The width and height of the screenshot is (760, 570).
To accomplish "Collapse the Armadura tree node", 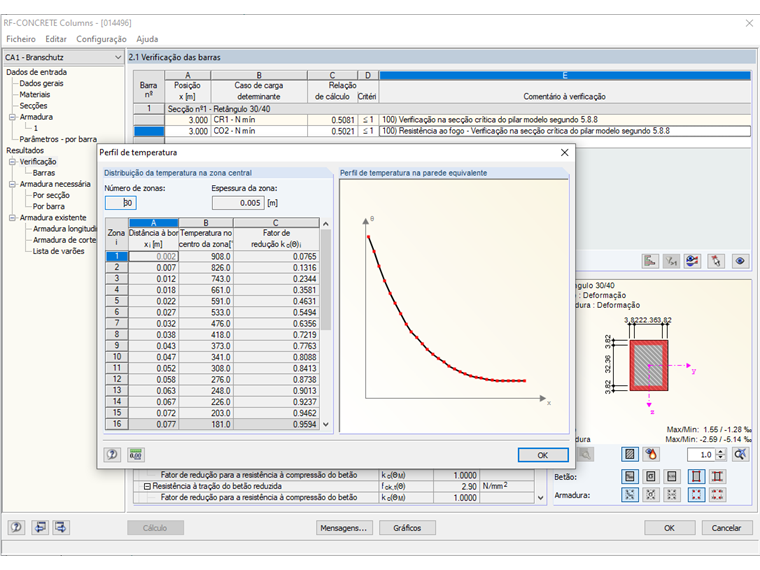I will [x=13, y=117].
